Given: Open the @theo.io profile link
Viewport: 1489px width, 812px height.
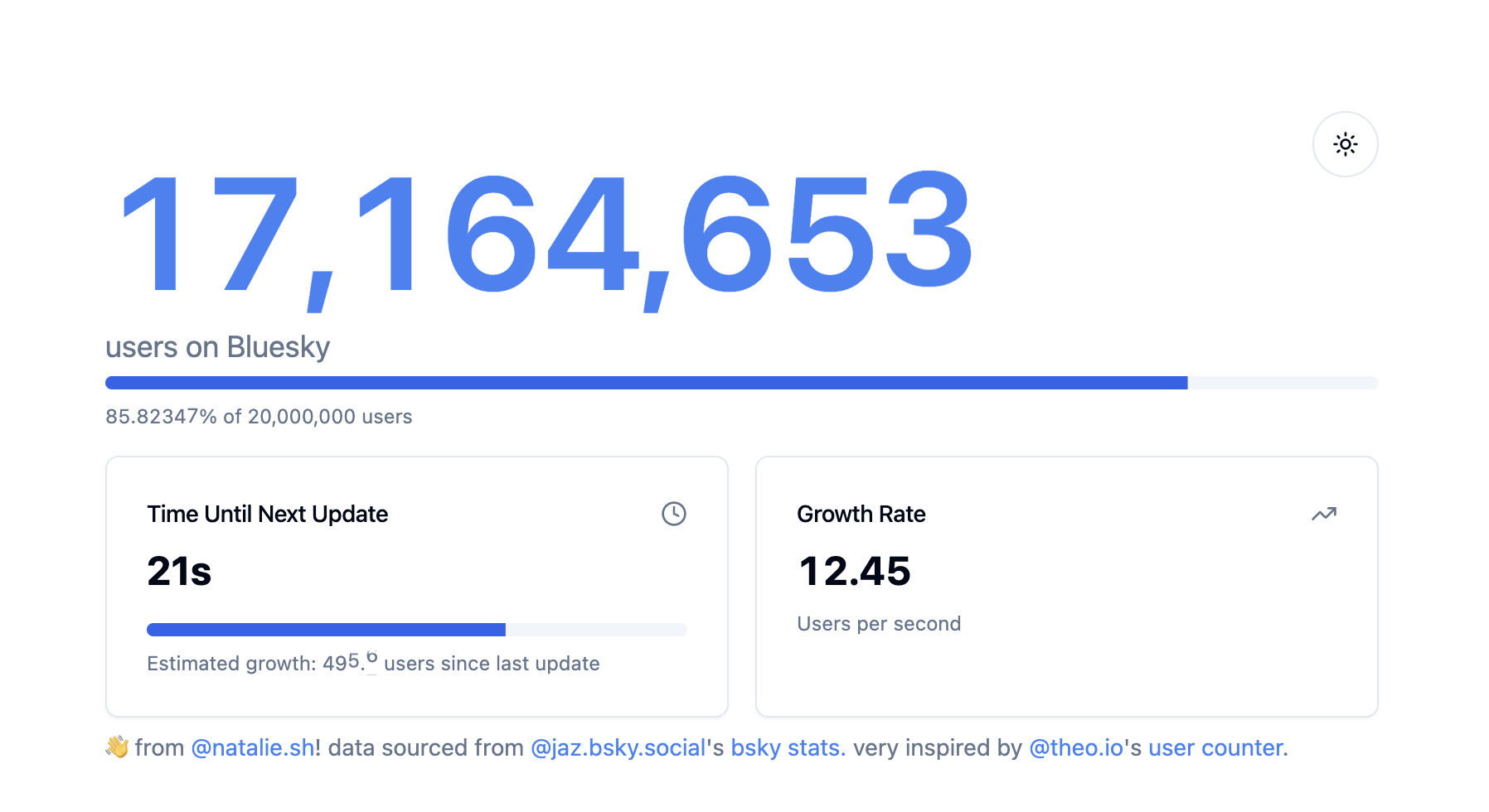Looking at the screenshot, I should [1075, 747].
